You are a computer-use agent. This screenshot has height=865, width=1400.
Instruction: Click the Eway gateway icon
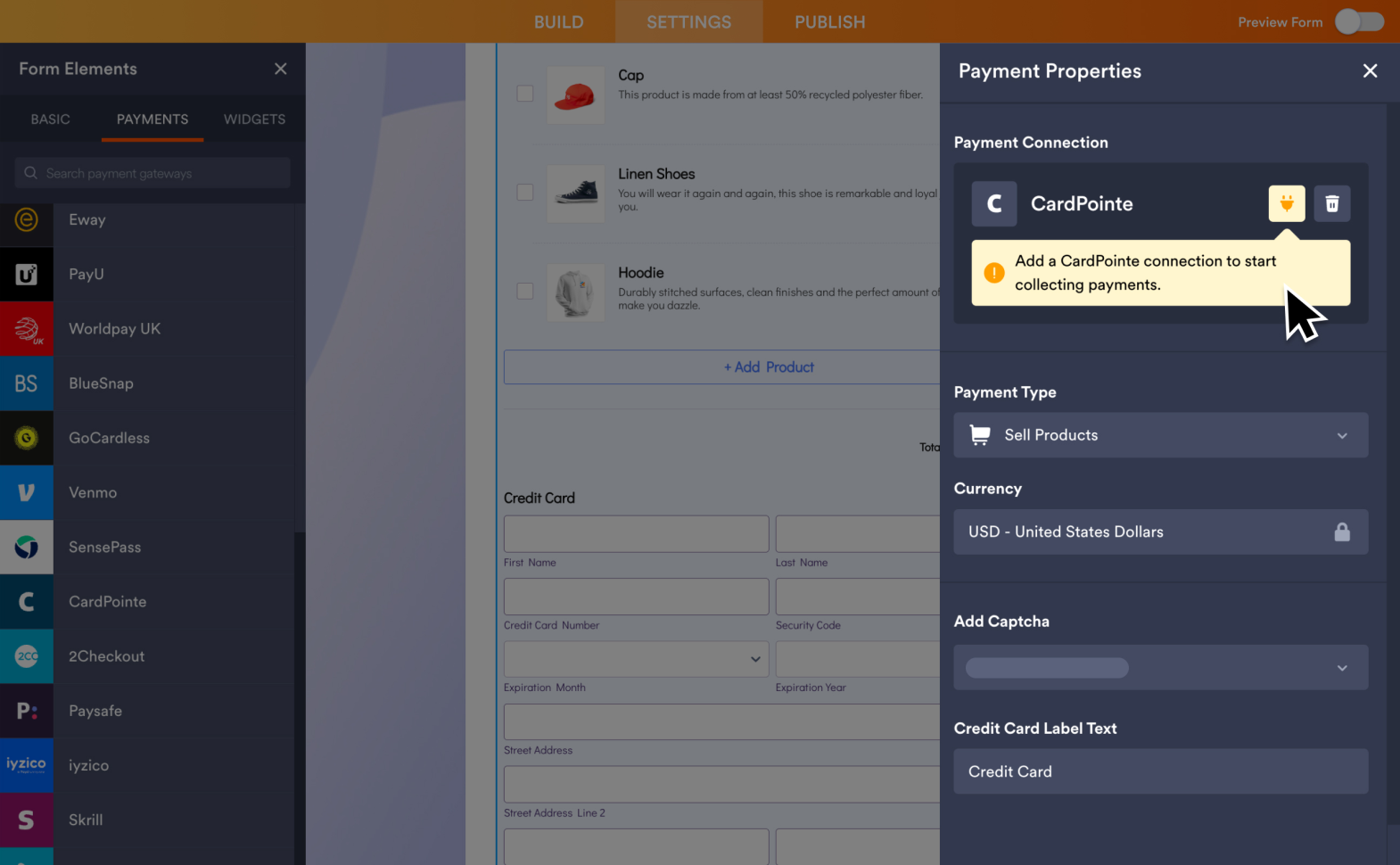tap(27, 219)
